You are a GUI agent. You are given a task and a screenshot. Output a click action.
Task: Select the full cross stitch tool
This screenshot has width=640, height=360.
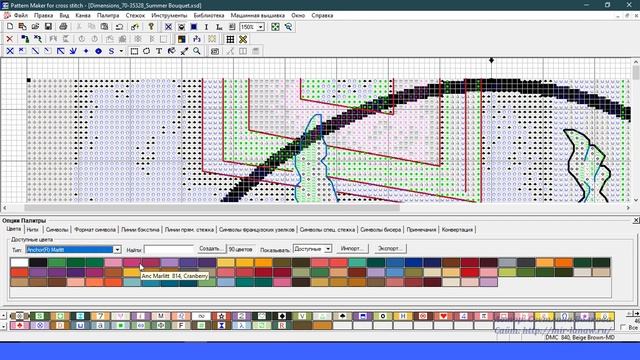tap(10, 51)
